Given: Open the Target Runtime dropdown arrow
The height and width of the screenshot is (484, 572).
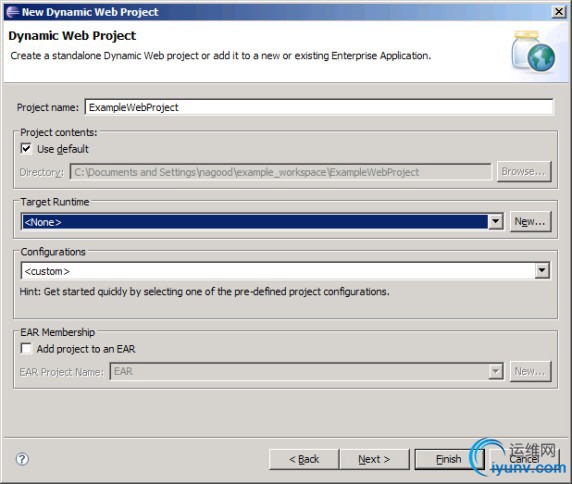Looking at the screenshot, I should 495,221.
